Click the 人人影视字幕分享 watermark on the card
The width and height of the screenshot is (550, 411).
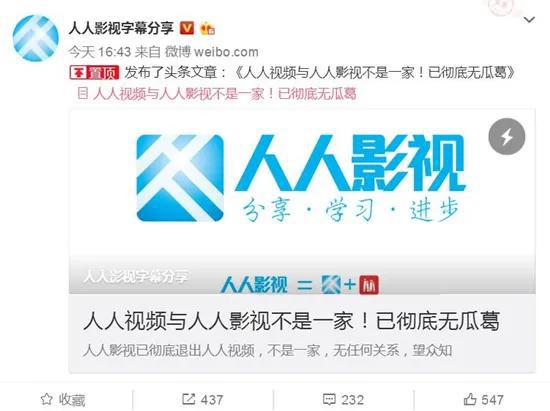click(x=136, y=277)
